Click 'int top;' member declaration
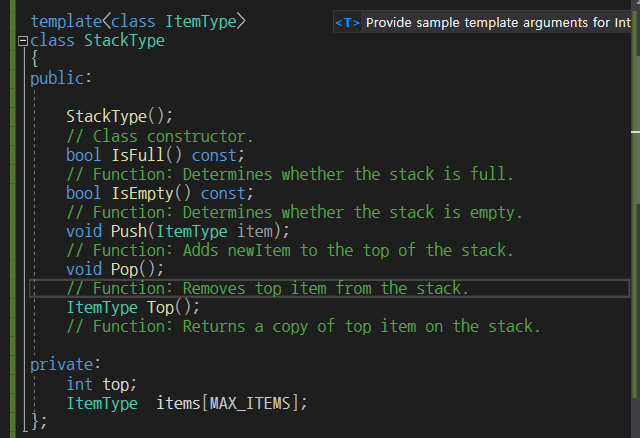640x438 pixels. (102, 385)
